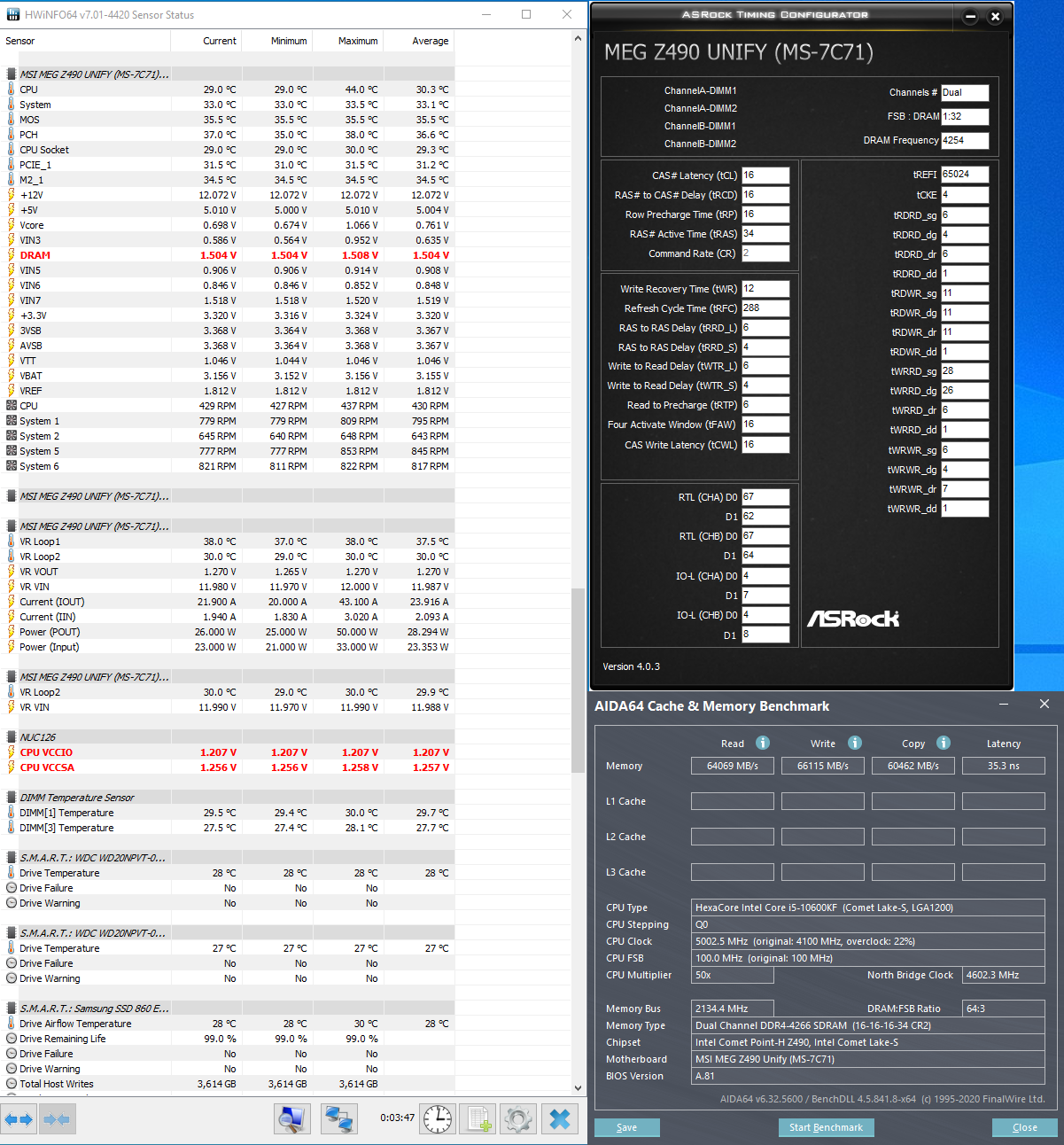1064x1145 pixels.
Task: Click the info icon next to Read in AIDA64
Action: coord(763,743)
